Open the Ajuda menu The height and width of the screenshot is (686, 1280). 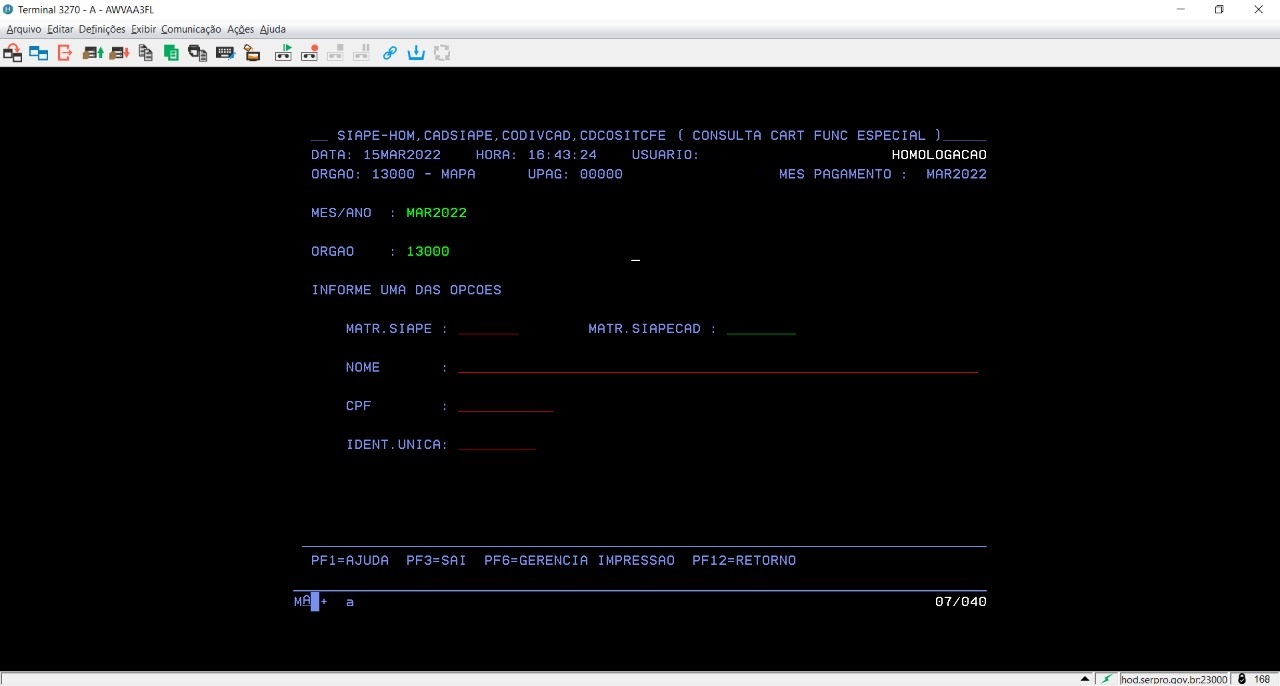(273, 29)
